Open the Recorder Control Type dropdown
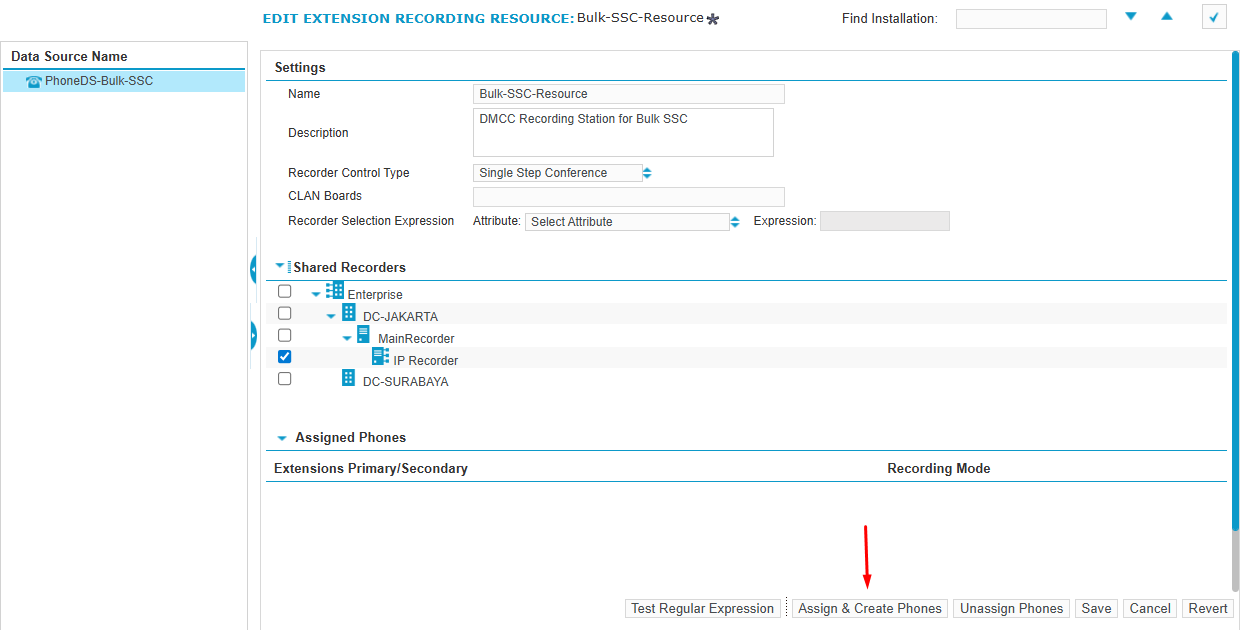 point(563,173)
